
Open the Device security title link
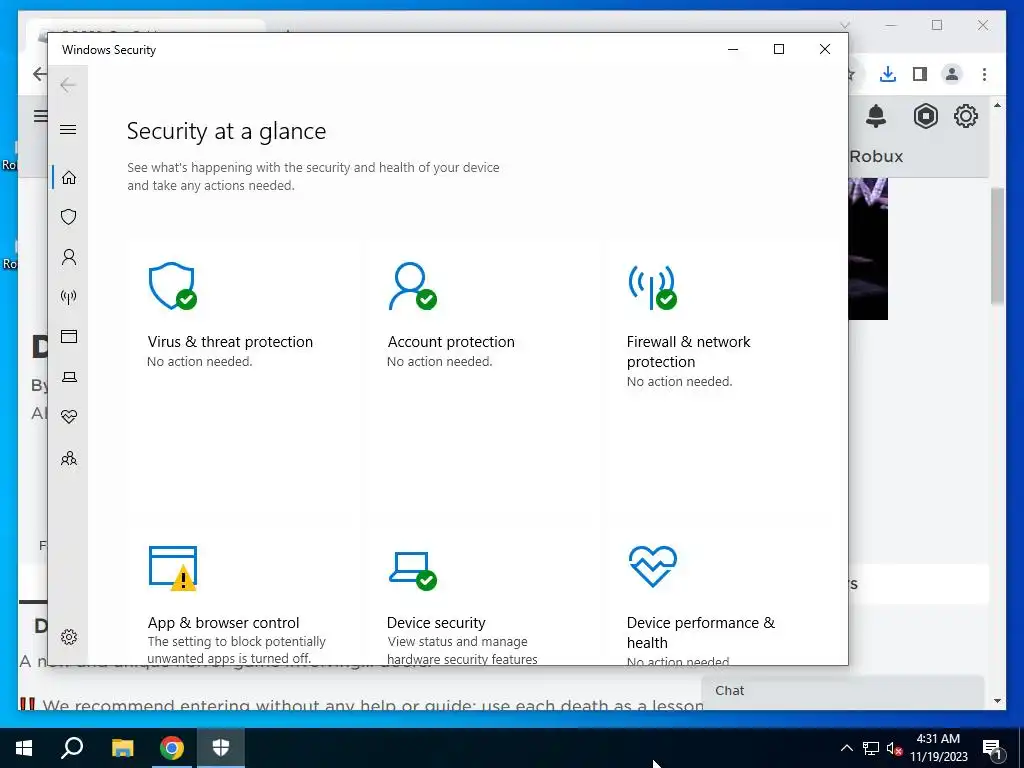[436, 622]
